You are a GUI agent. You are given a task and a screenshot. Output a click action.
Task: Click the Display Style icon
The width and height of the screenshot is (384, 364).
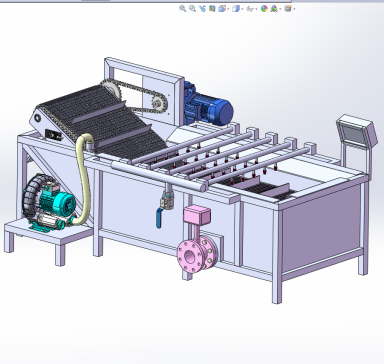click(x=236, y=9)
